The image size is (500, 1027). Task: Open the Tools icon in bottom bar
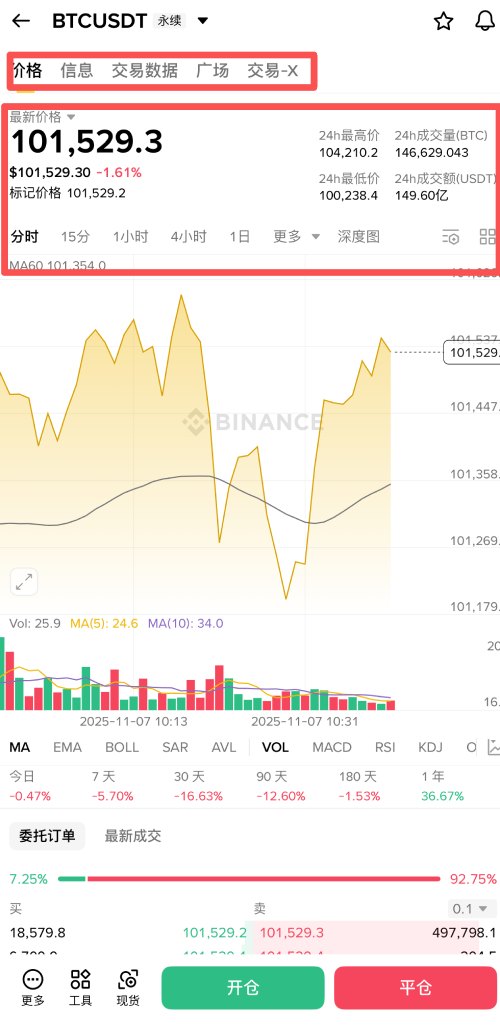tap(80, 988)
